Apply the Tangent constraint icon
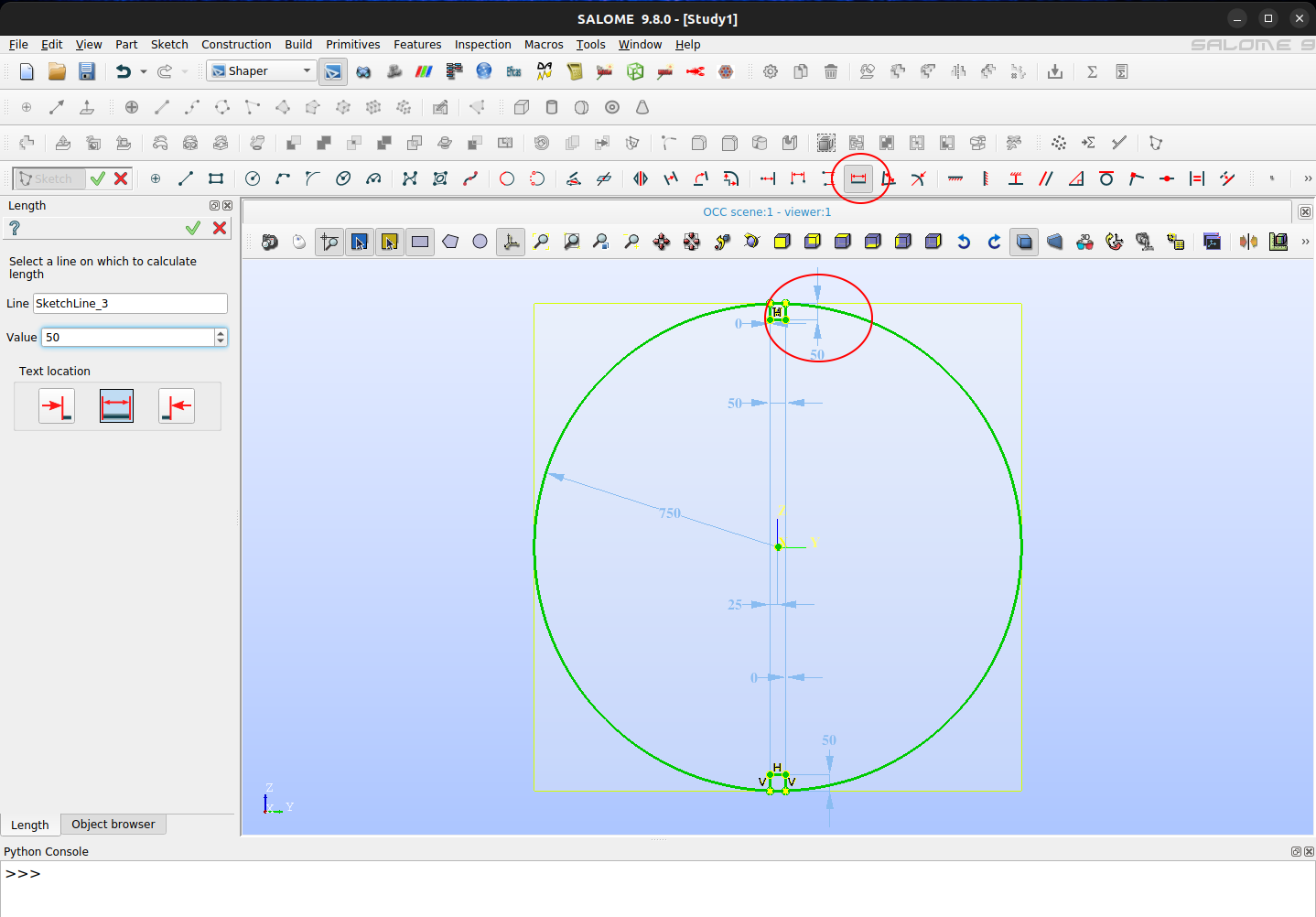 pyautogui.click(x=1106, y=178)
